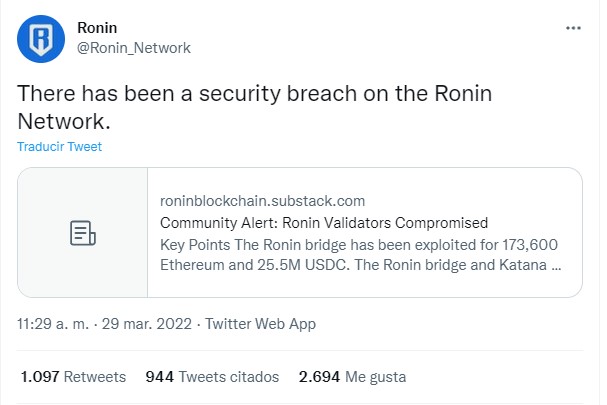The width and height of the screenshot is (607, 405).
Task: Open the Ronin profile avatar
Action: (x=41, y=39)
